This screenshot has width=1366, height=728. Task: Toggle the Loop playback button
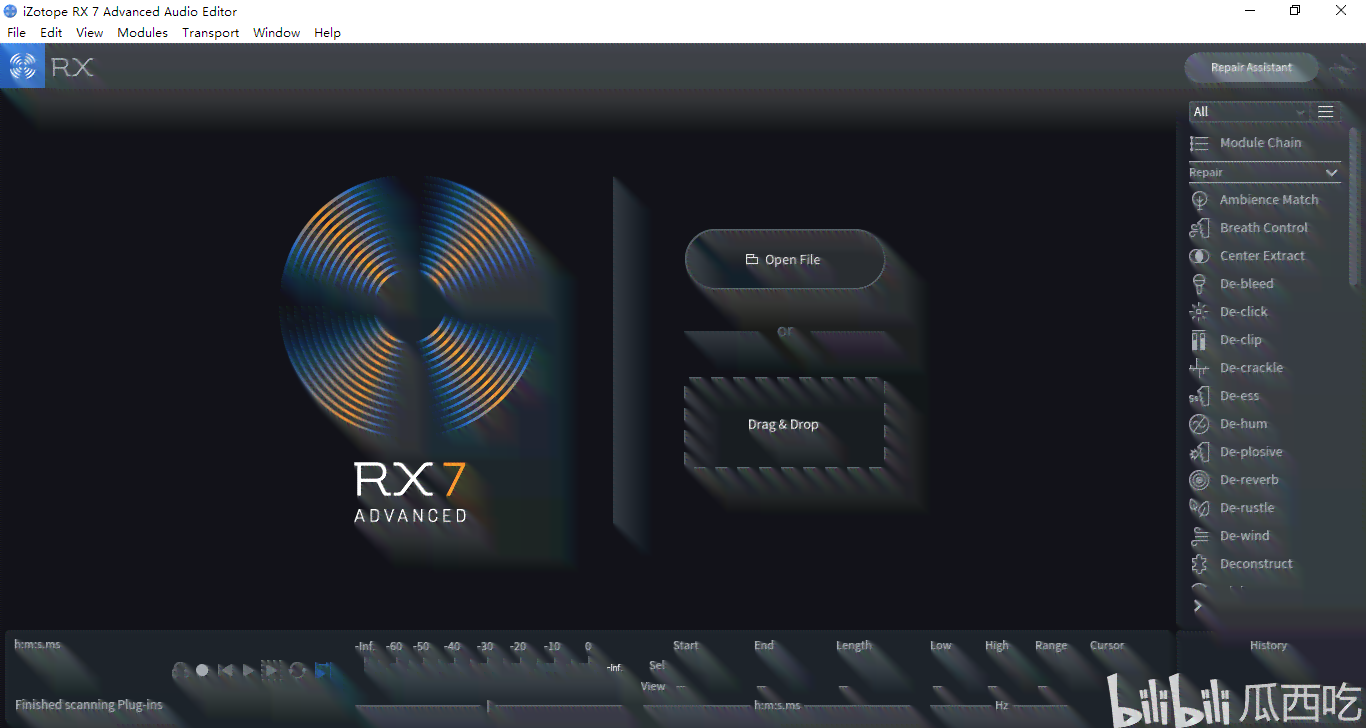click(x=297, y=670)
